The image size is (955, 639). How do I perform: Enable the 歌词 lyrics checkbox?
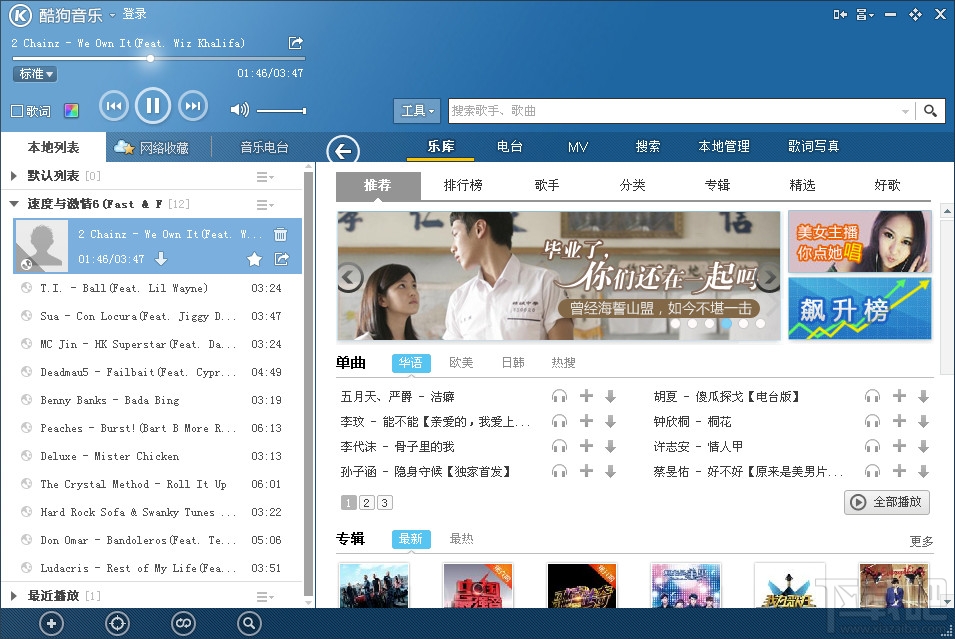pyautogui.click(x=17, y=111)
